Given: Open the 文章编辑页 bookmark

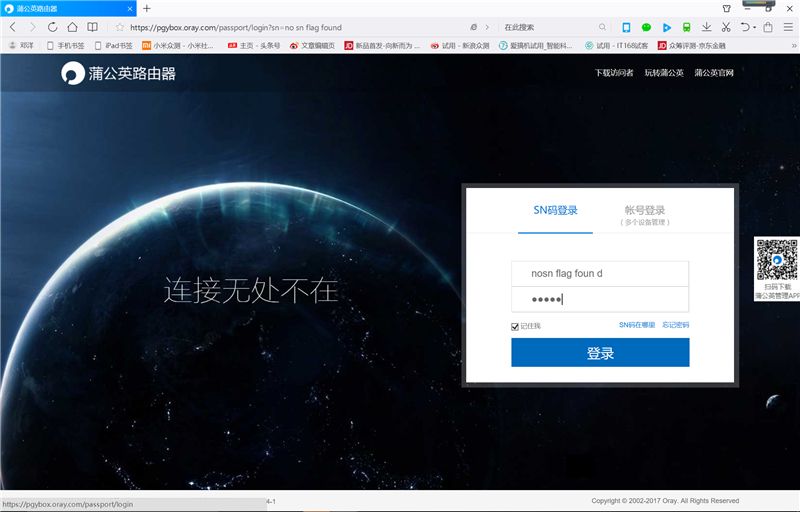Looking at the screenshot, I should point(312,45).
